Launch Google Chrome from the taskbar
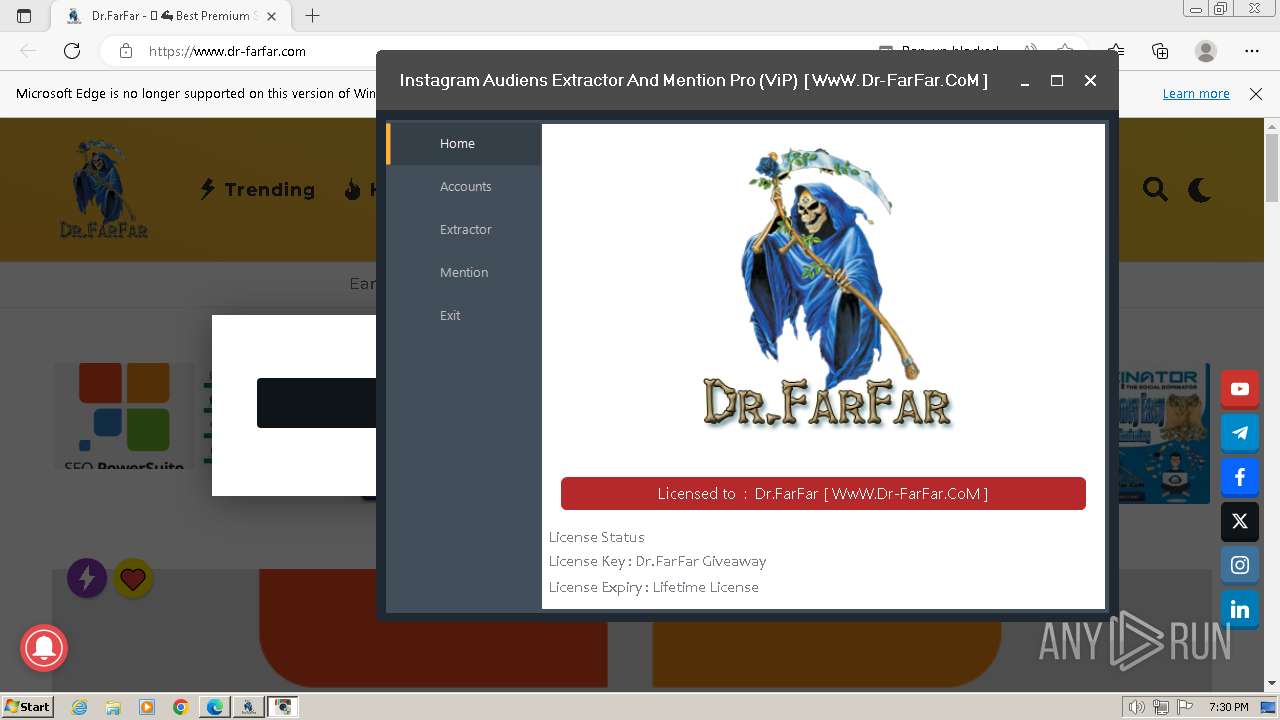 (181, 707)
